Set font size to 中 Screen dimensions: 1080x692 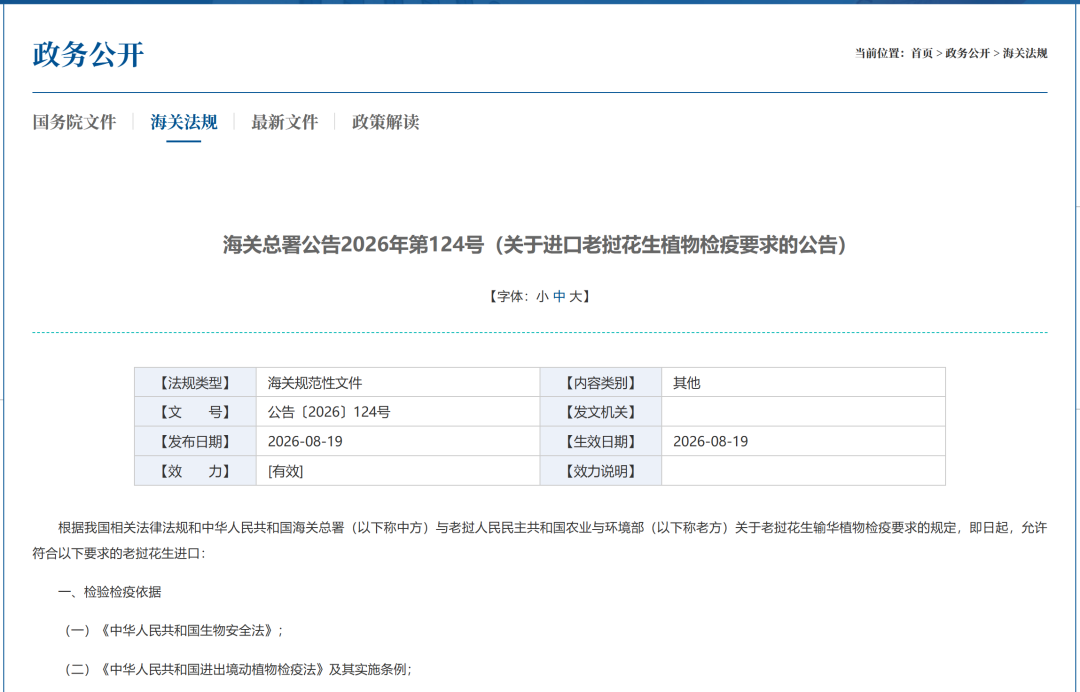pos(559,296)
